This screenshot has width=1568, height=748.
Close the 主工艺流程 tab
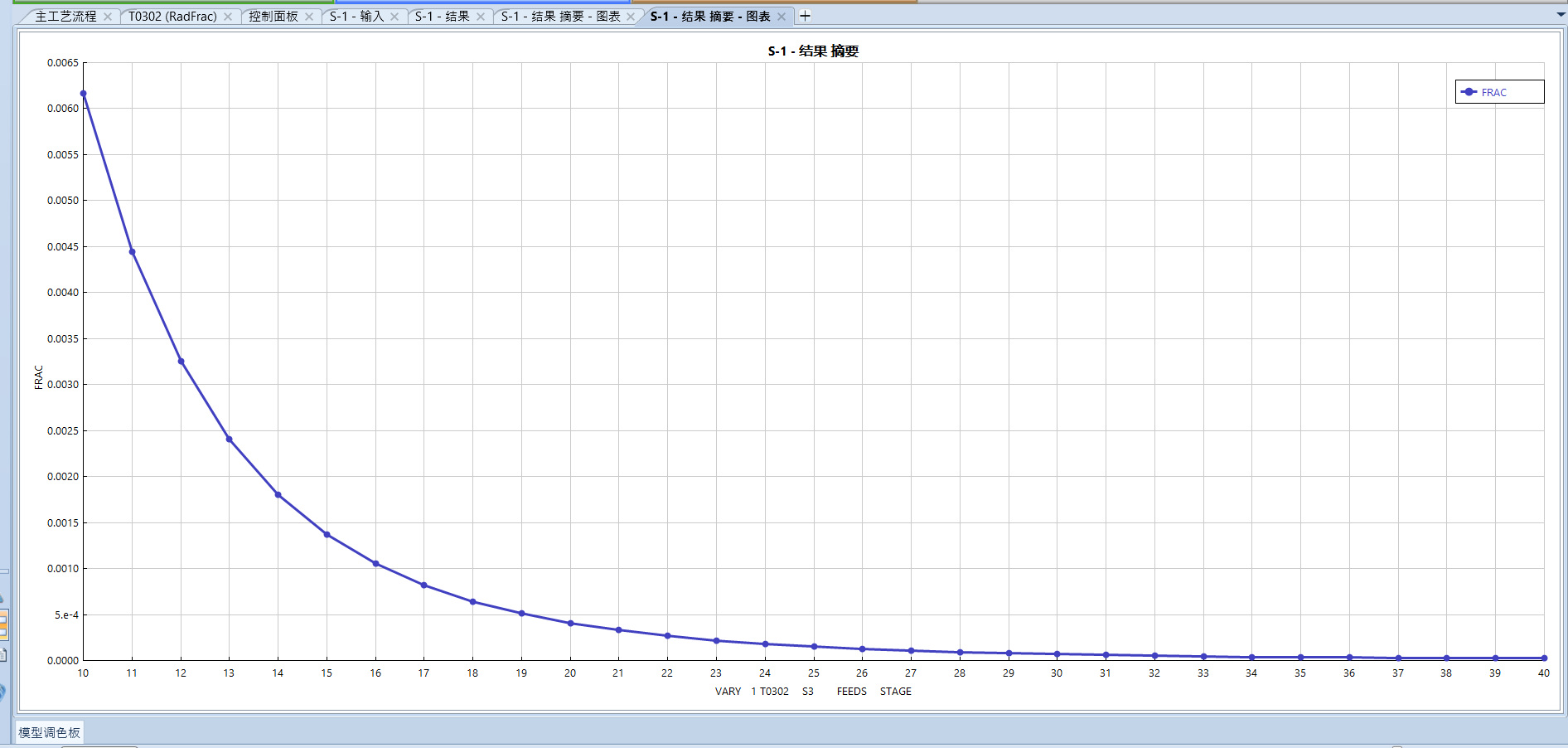(108, 17)
